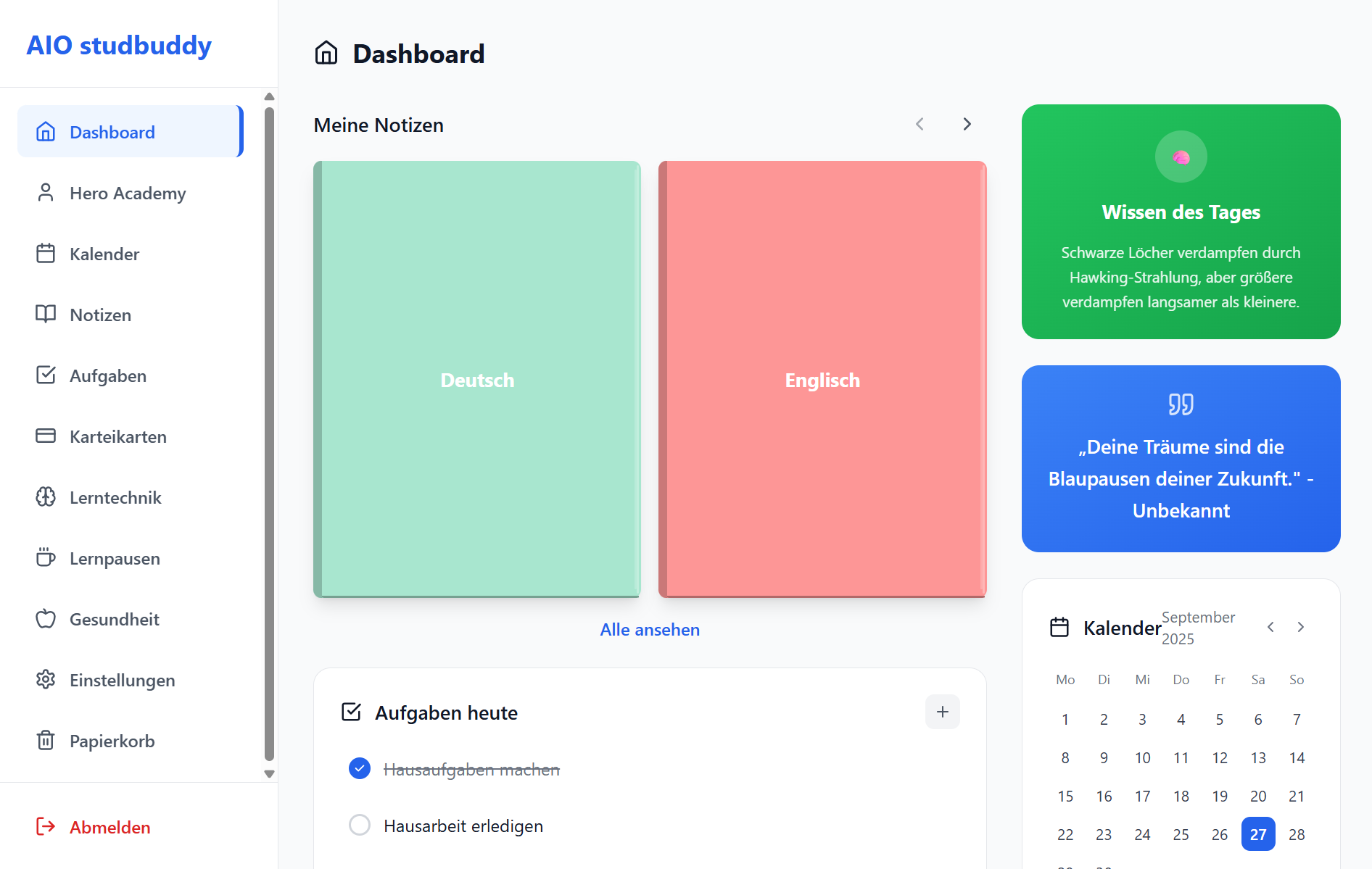Image resolution: width=1372 pixels, height=869 pixels.
Task: Go to the Aufgaben page
Action: (x=131, y=375)
